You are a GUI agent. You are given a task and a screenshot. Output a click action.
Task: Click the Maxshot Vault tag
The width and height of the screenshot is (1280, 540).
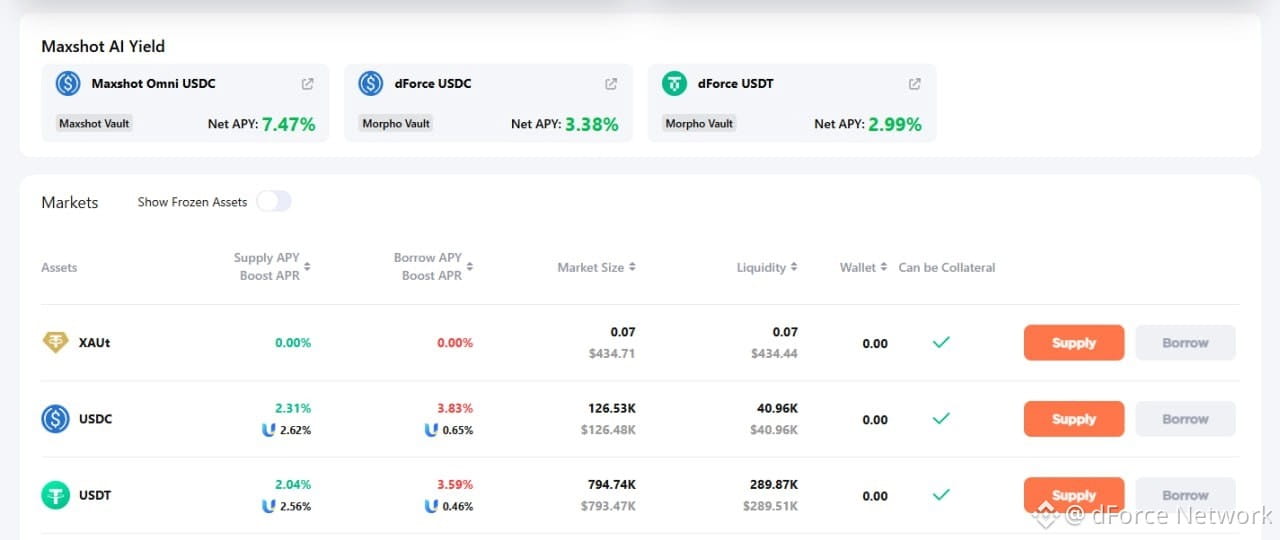[x=94, y=124]
